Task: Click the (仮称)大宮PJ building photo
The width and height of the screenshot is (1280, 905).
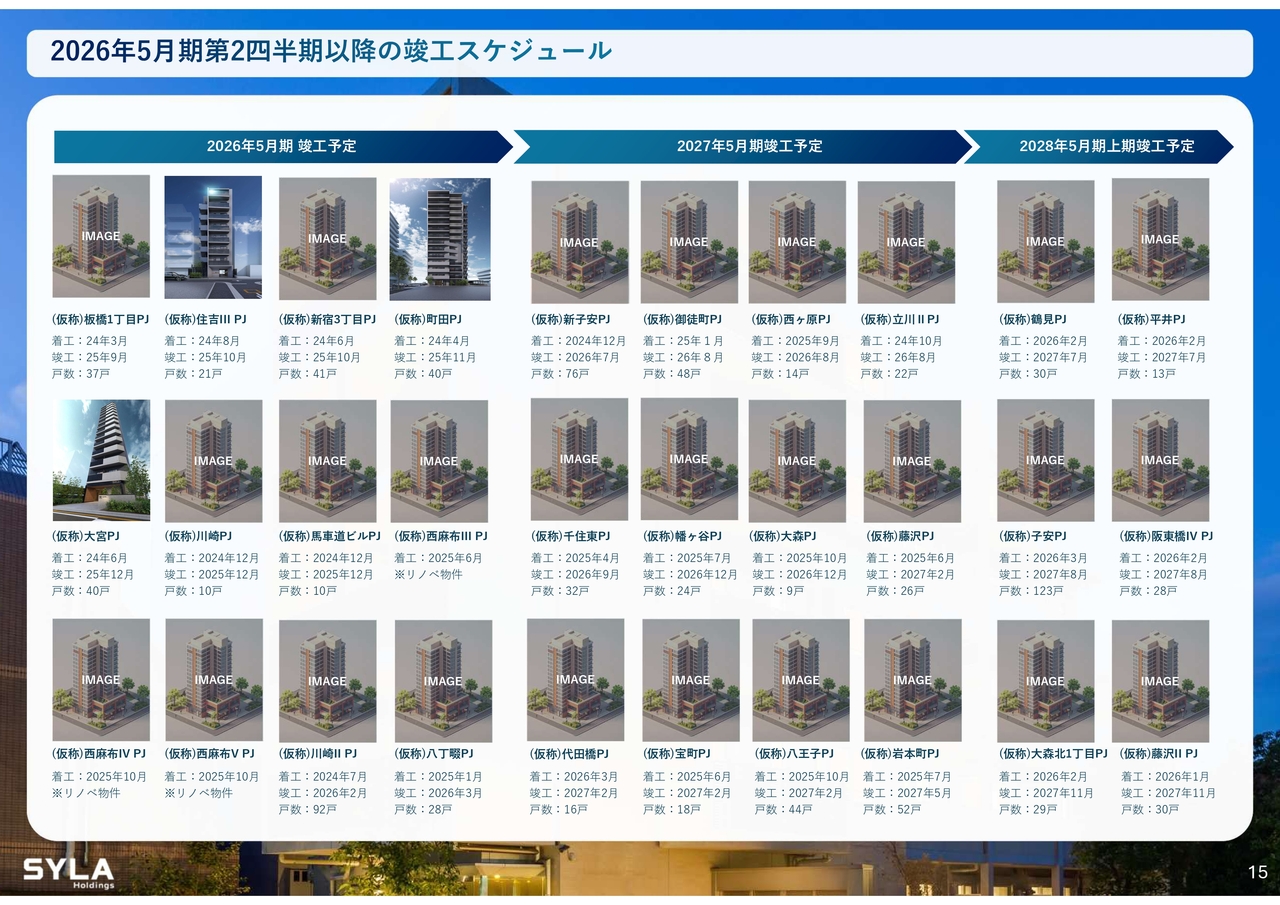Action: point(101,460)
